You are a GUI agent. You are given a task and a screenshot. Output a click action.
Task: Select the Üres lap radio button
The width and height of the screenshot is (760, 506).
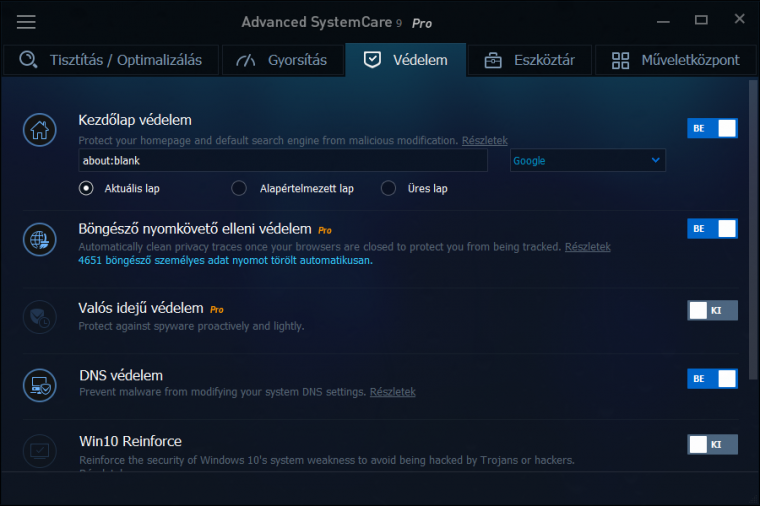[x=388, y=188]
